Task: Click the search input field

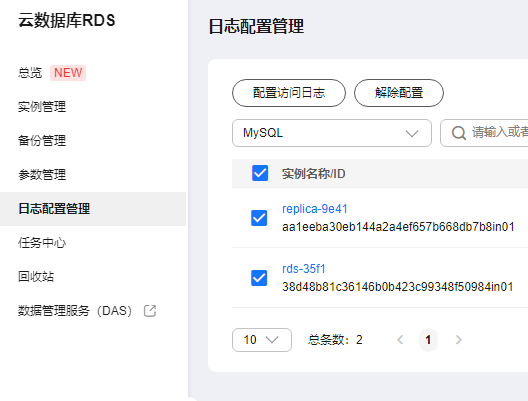Action: 484,133
